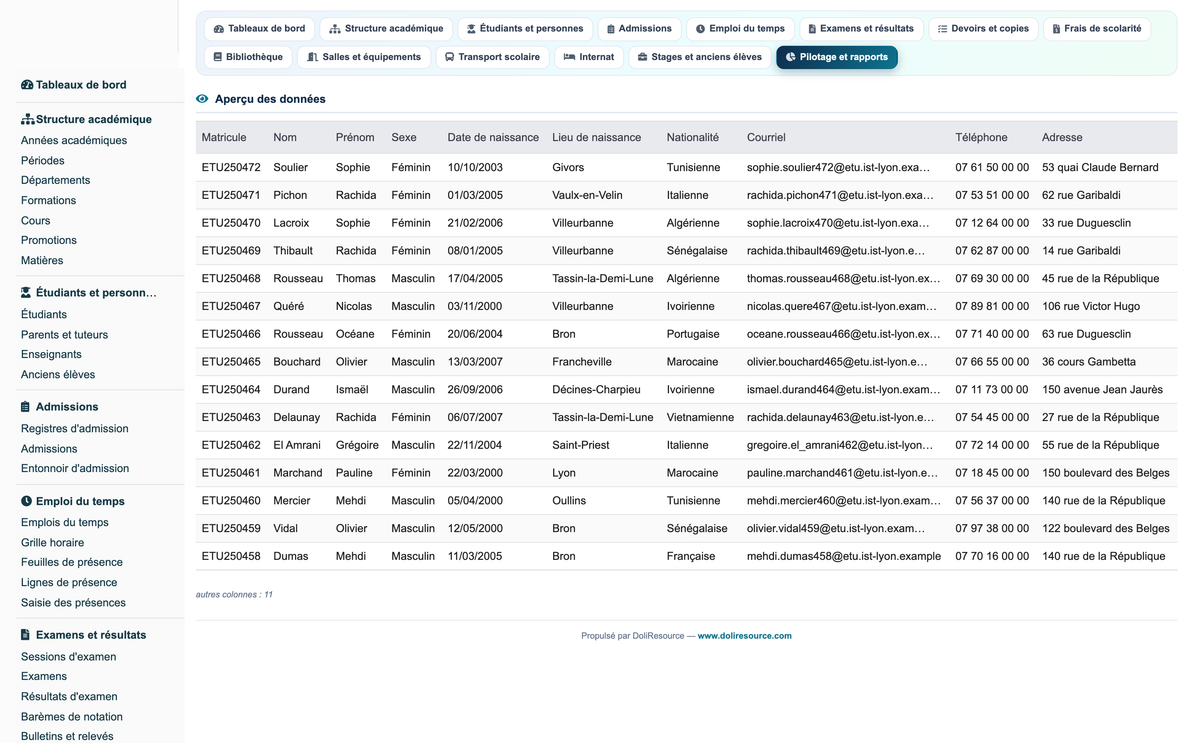Screen dimensions: 1200x743
Task: Switch to Devoirs et copies tab
Action: pyautogui.click(x=983, y=29)
